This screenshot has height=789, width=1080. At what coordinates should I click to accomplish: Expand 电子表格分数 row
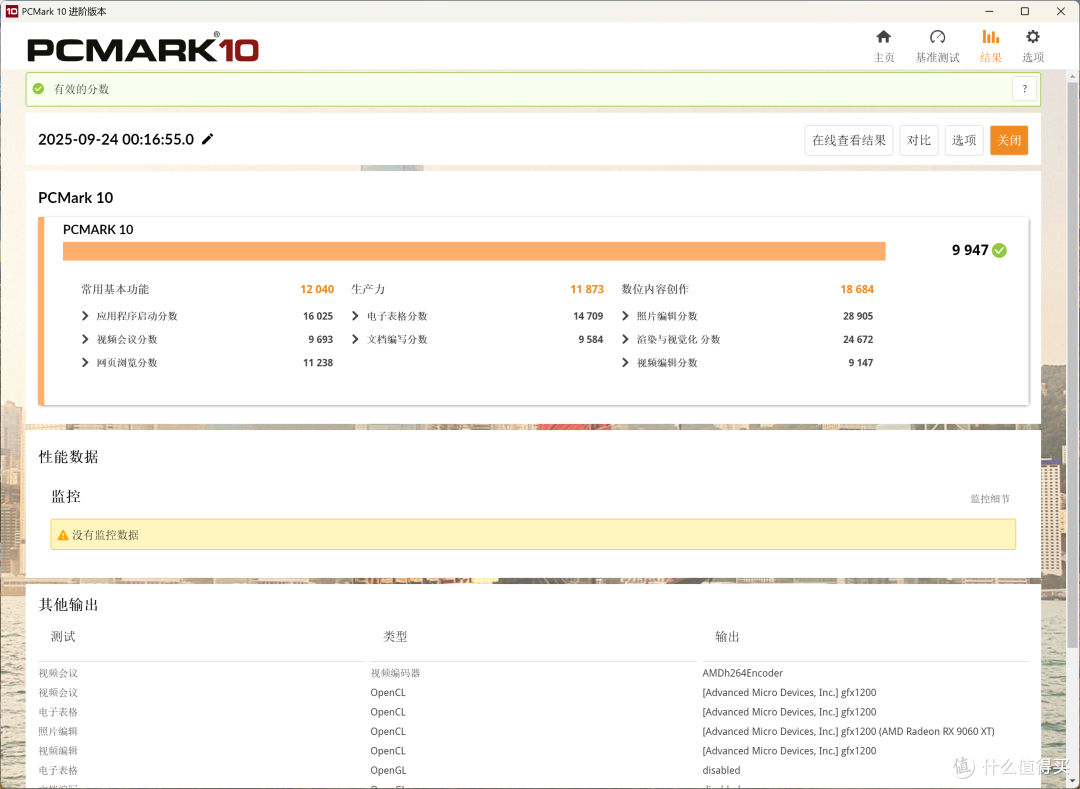click(355, 316)
